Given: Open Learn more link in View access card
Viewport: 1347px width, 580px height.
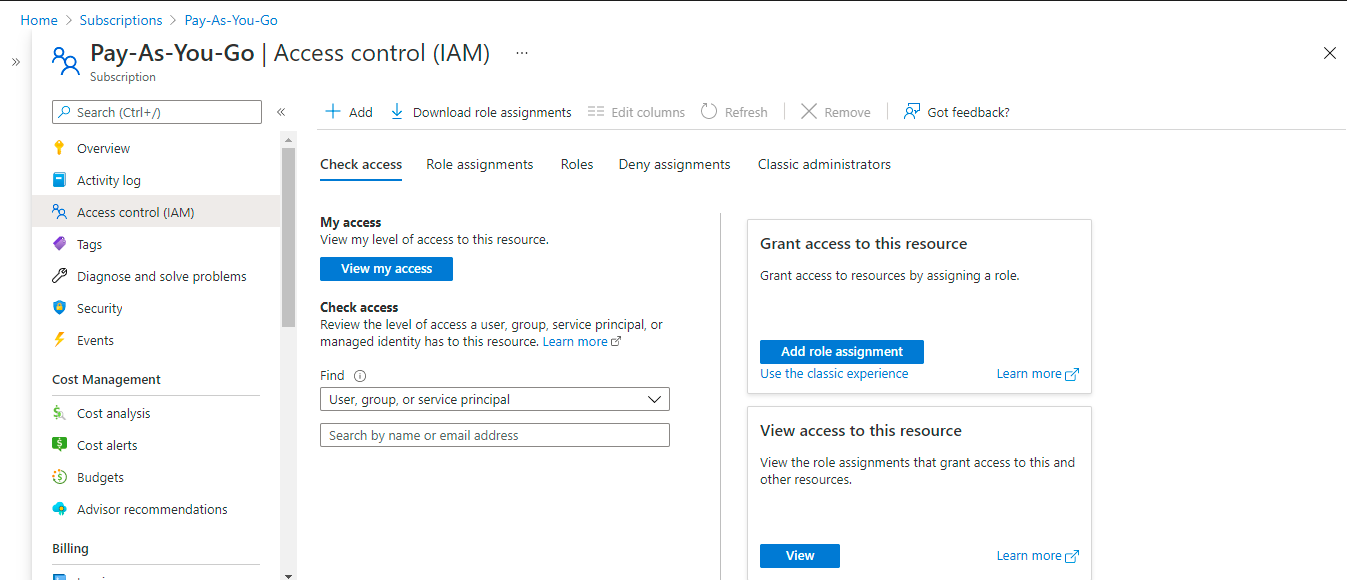Looking at the screenshot, I should [1038, 556].
